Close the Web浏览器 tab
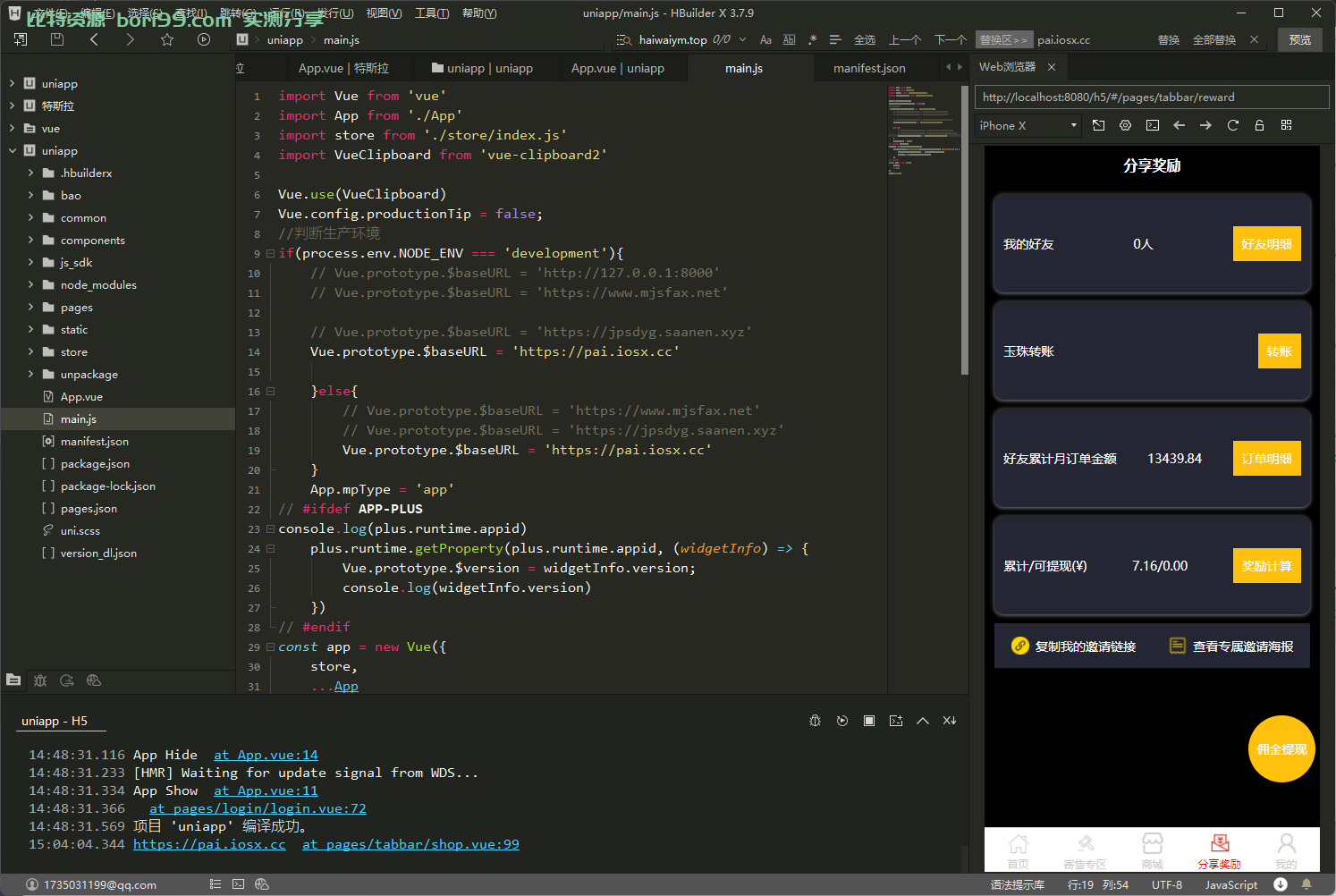The width and height of the screenshot is (1336, 896). [x=1052, y=67]
